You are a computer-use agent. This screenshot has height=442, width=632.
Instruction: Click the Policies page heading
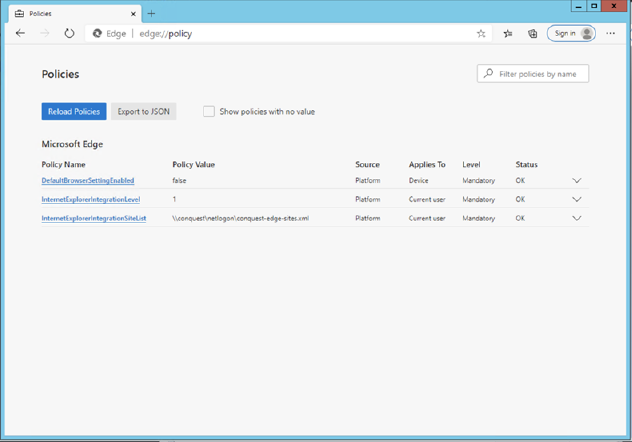pos(60,74)
